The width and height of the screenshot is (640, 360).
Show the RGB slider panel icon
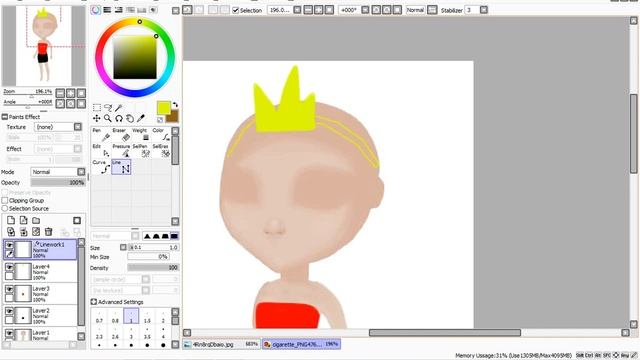point(107,10)
